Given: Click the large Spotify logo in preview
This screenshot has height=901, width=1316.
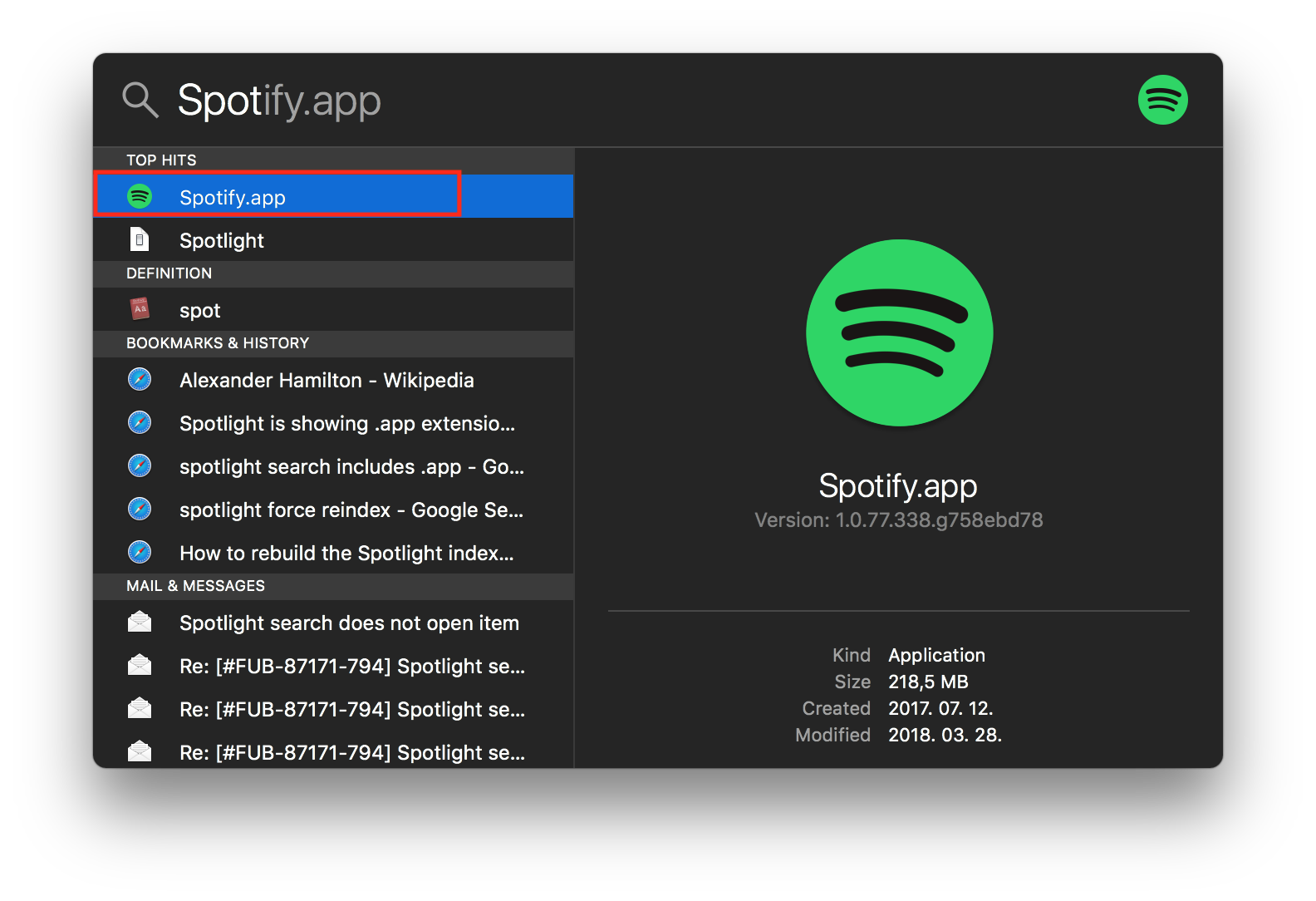Looking at the screenshot, I should (899, 332).
